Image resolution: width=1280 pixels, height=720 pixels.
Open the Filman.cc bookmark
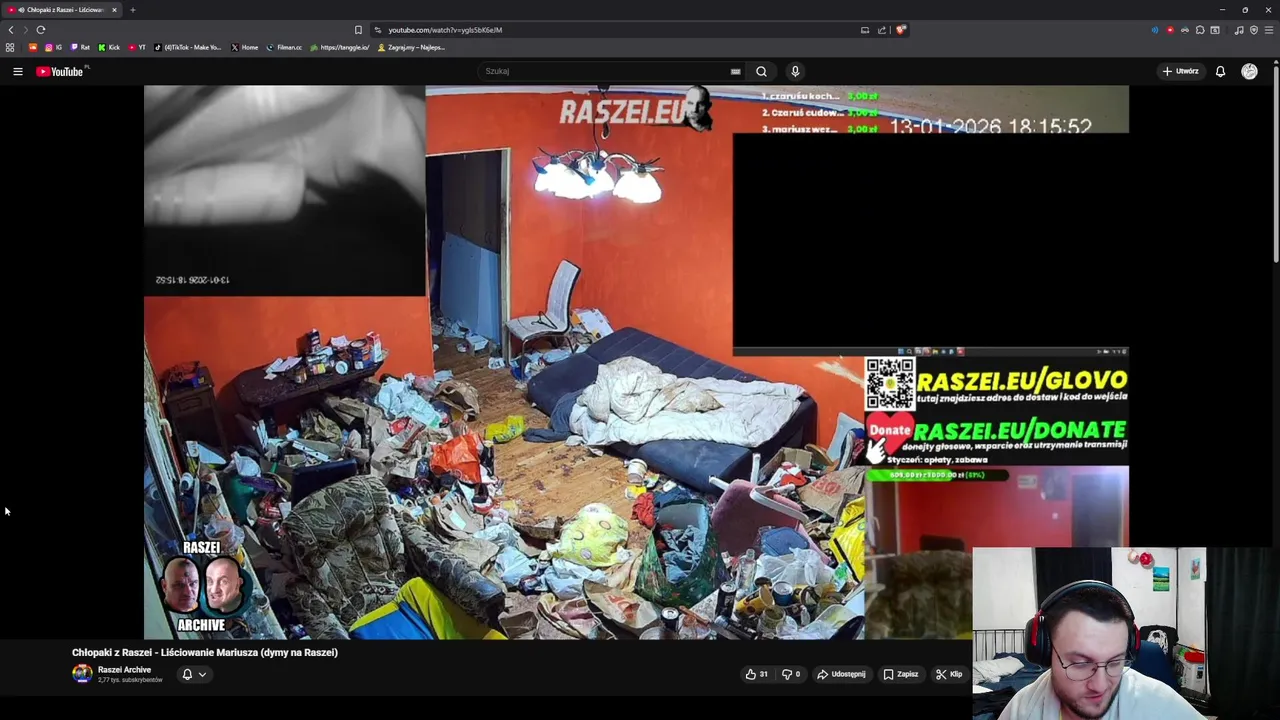[284, 47]
